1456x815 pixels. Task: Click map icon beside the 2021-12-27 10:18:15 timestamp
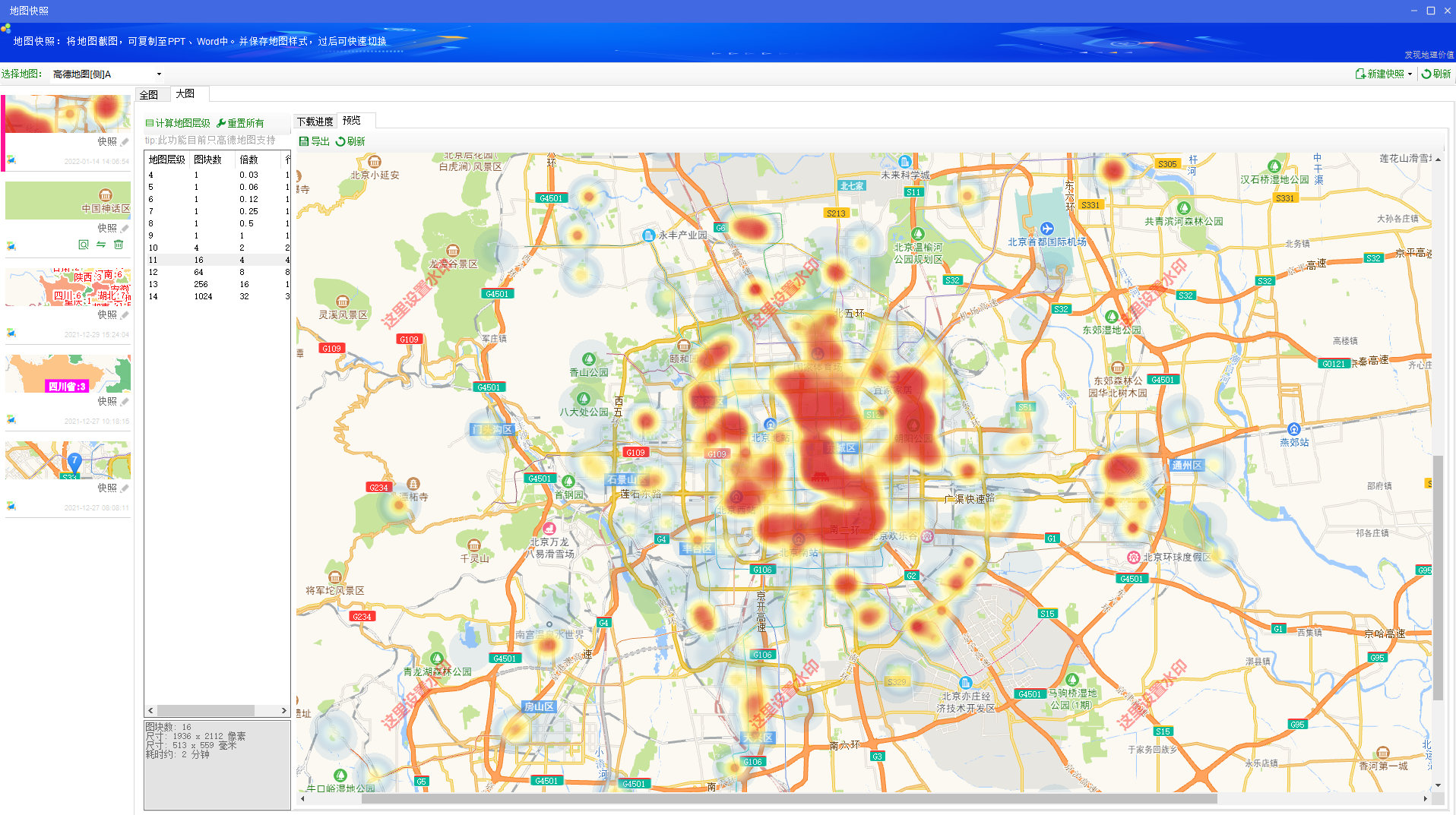click(11, 419)
